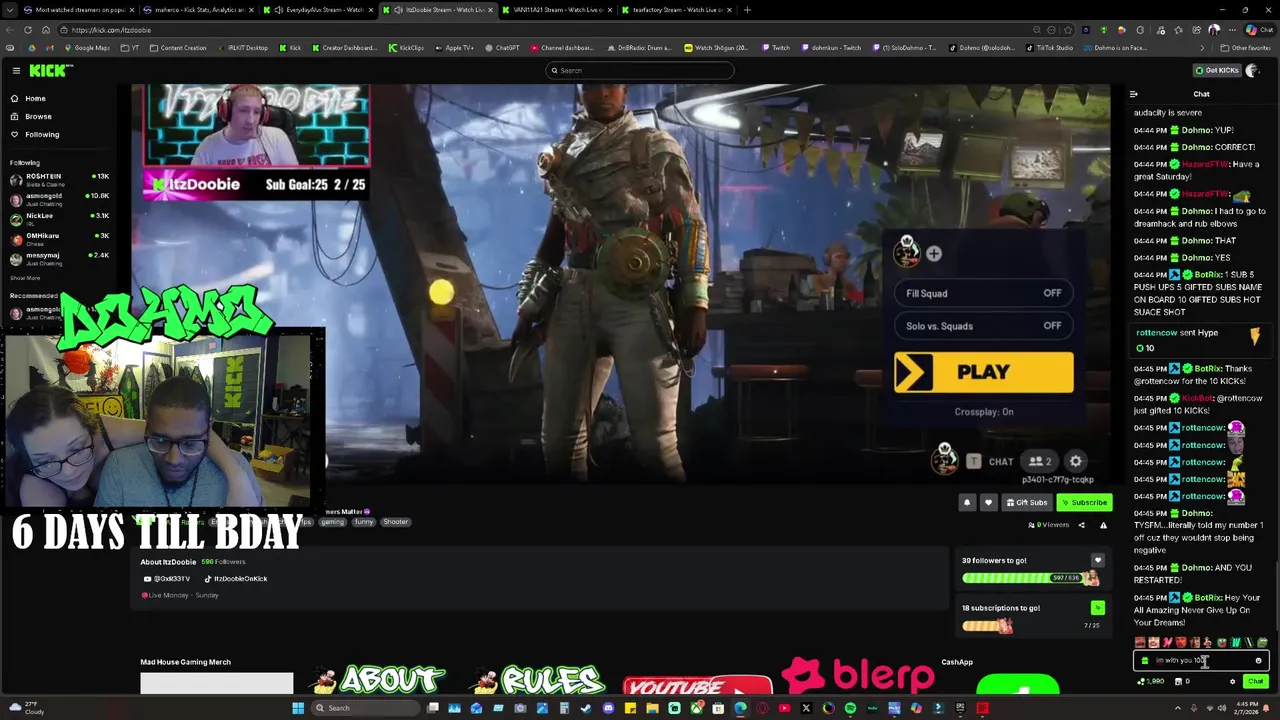Screen dimensions: 1280x720
Task: Expand Show more in the following list
Action: pos(25,278)
